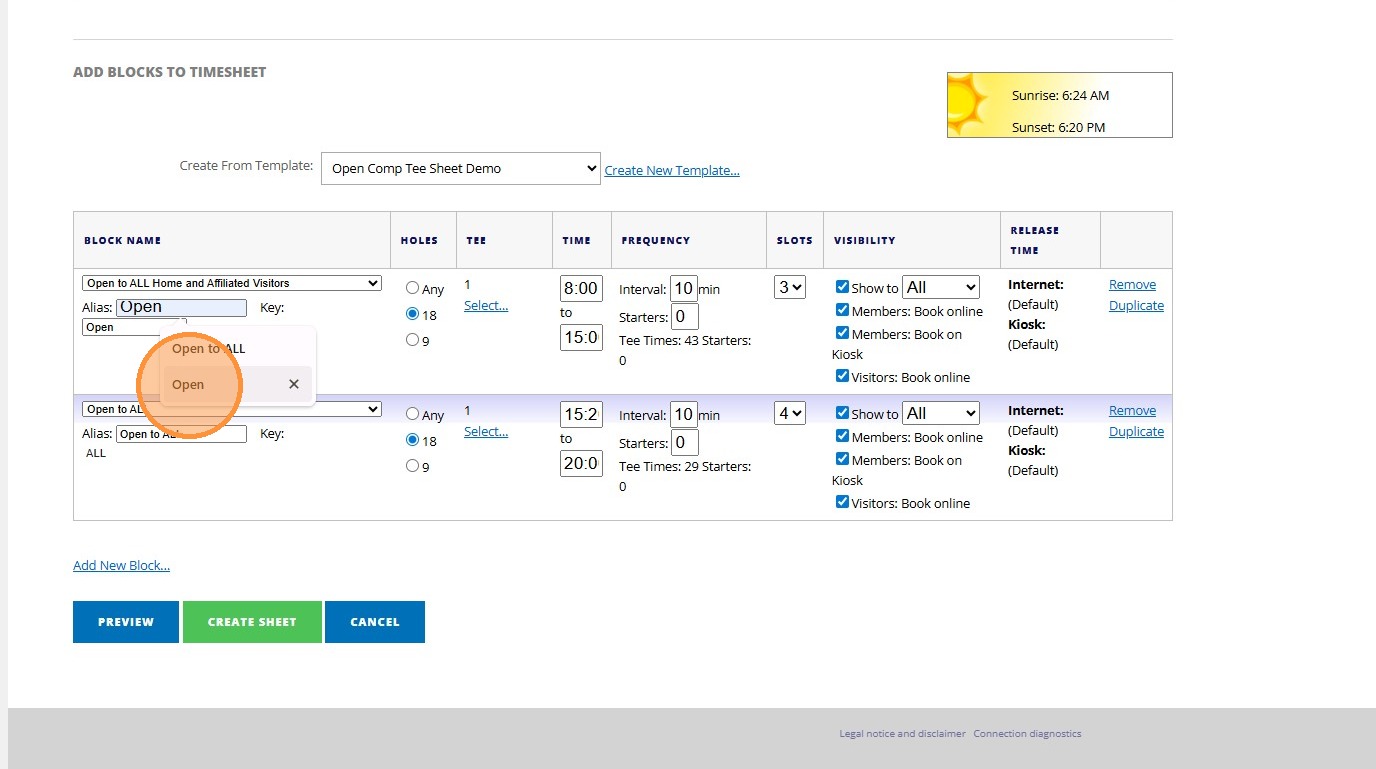The width and height of the screenshot is (1376, 769).
Task: Uncheck 'Visitors: Book online' in first block
Action: 843,377
